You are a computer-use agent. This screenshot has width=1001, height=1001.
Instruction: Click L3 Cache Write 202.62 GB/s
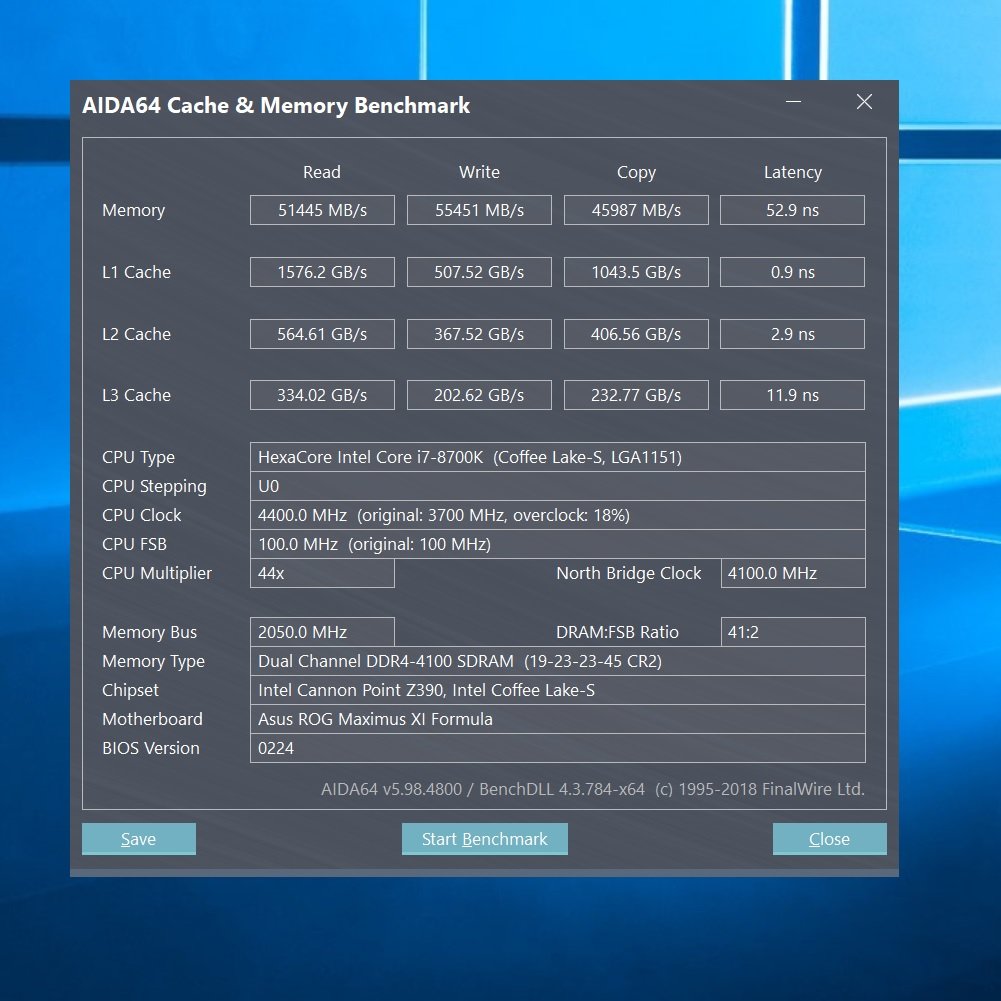(479, 395)
